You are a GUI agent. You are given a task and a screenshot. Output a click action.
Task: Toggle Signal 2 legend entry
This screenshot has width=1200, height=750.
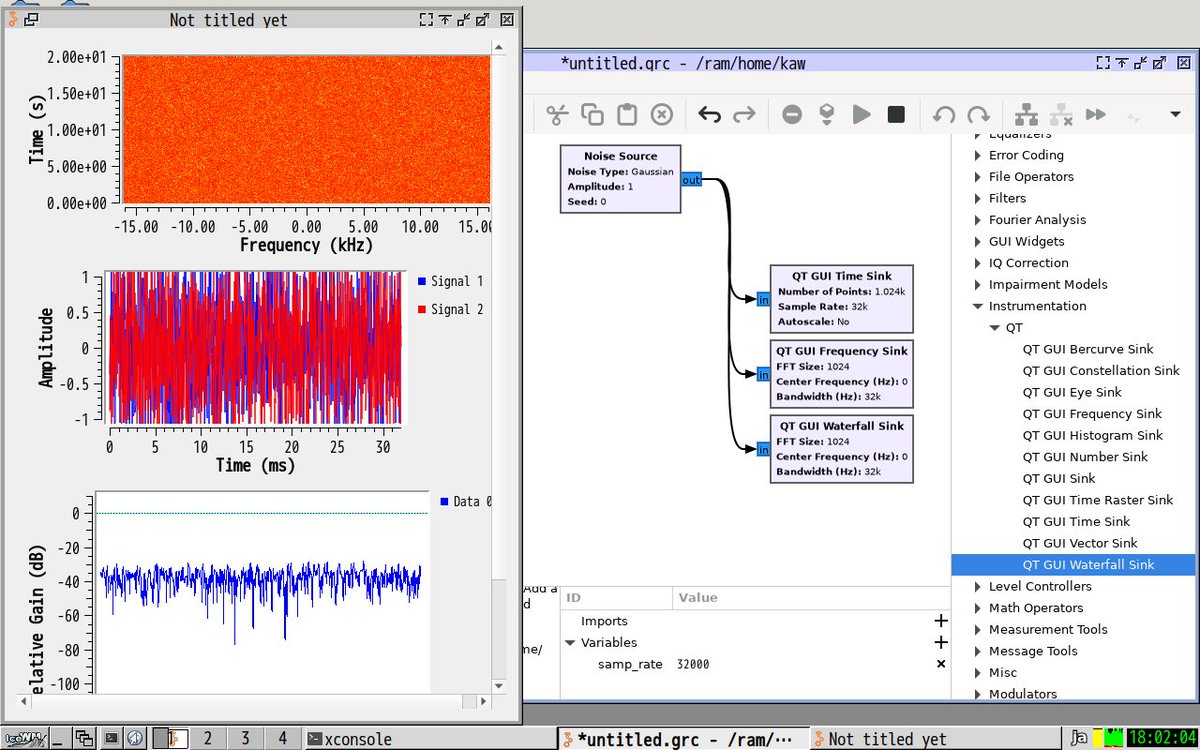[x=450, y=310]
